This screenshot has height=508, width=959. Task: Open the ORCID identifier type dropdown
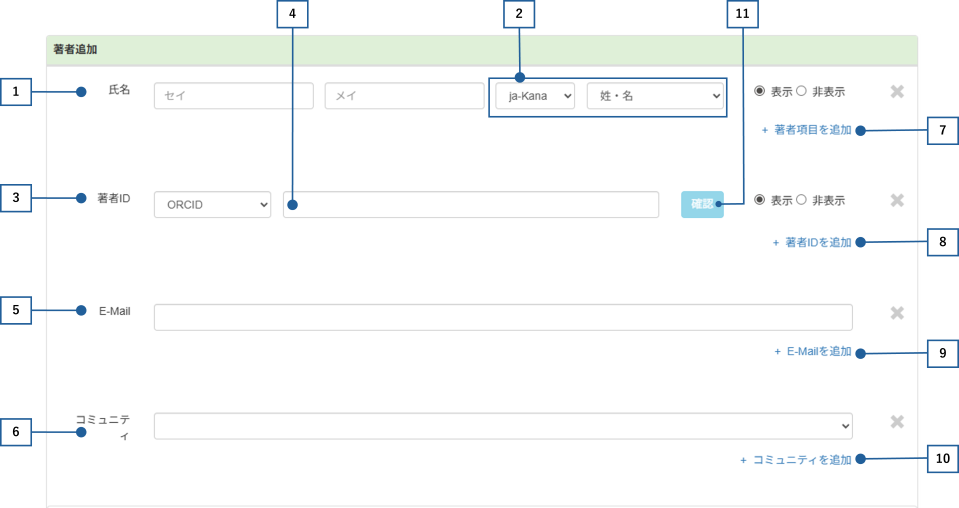coord(212,204)
